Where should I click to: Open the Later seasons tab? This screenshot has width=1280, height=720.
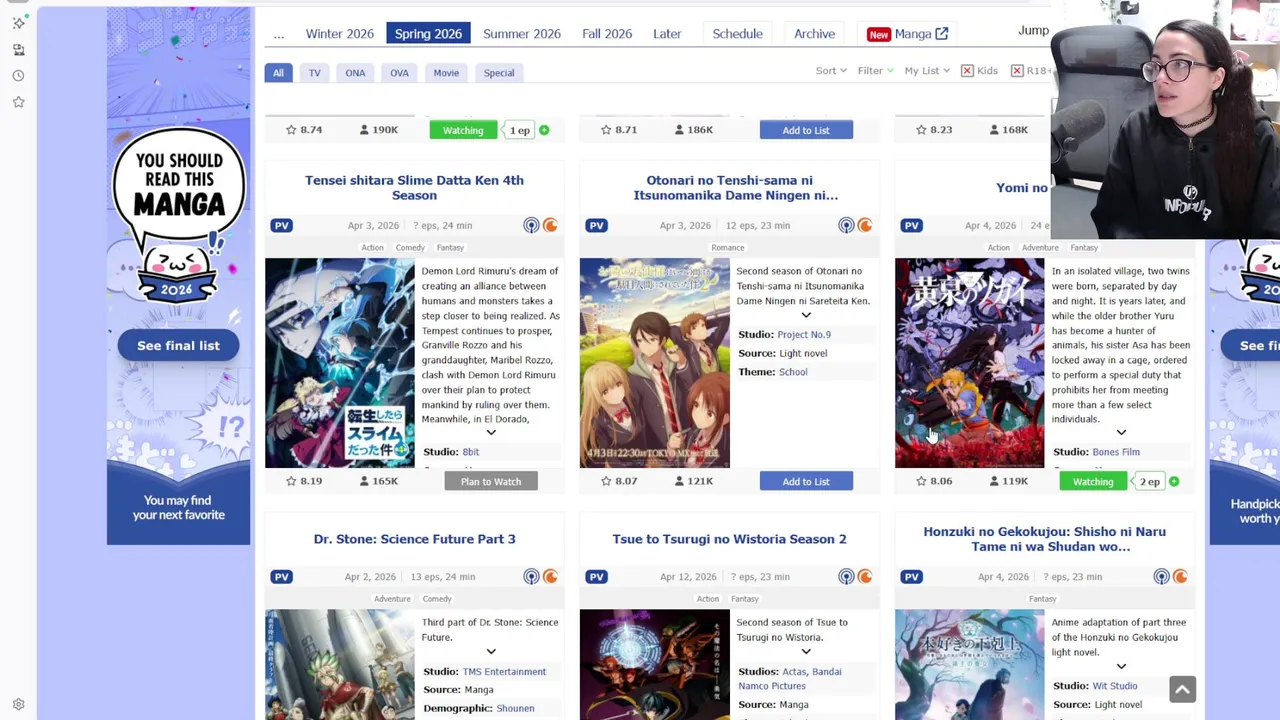[x=667, y=34]
